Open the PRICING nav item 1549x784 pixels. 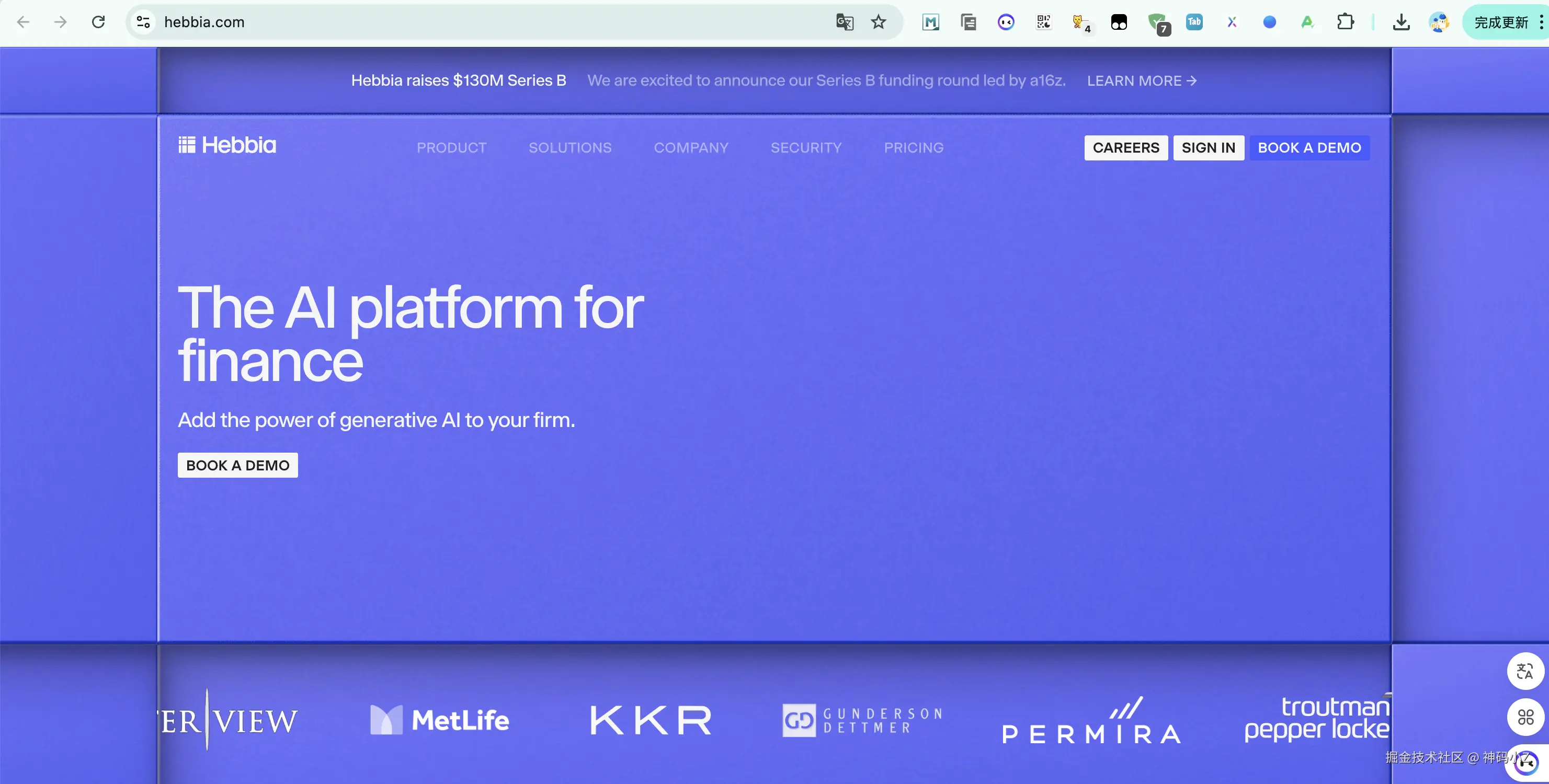tap(914, 148)
